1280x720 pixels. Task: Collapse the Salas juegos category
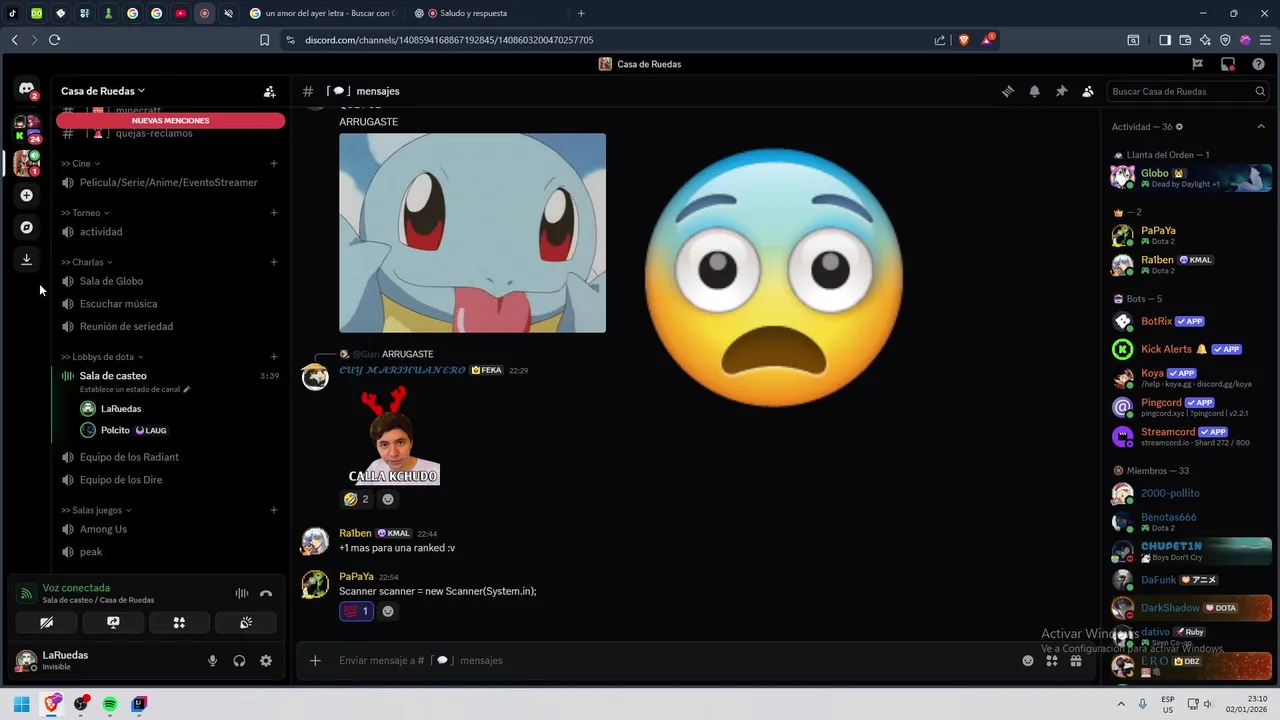(96, 510)
